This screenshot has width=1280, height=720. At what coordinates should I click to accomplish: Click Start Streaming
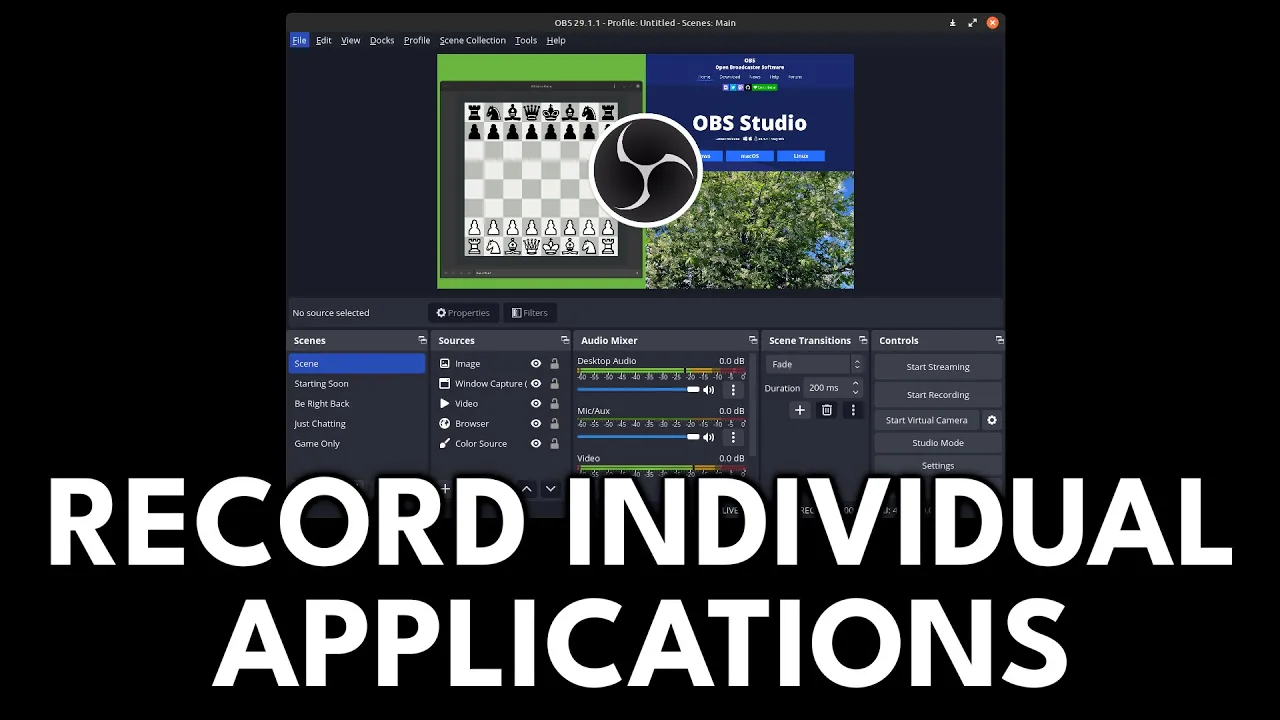(x=938, y=367)
